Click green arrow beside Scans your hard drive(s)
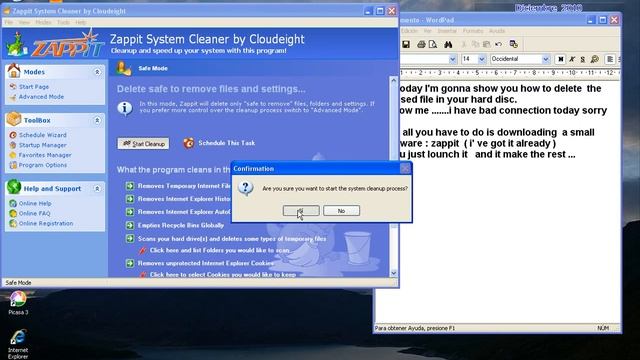 pyautogui.click(x=130, y=238)
